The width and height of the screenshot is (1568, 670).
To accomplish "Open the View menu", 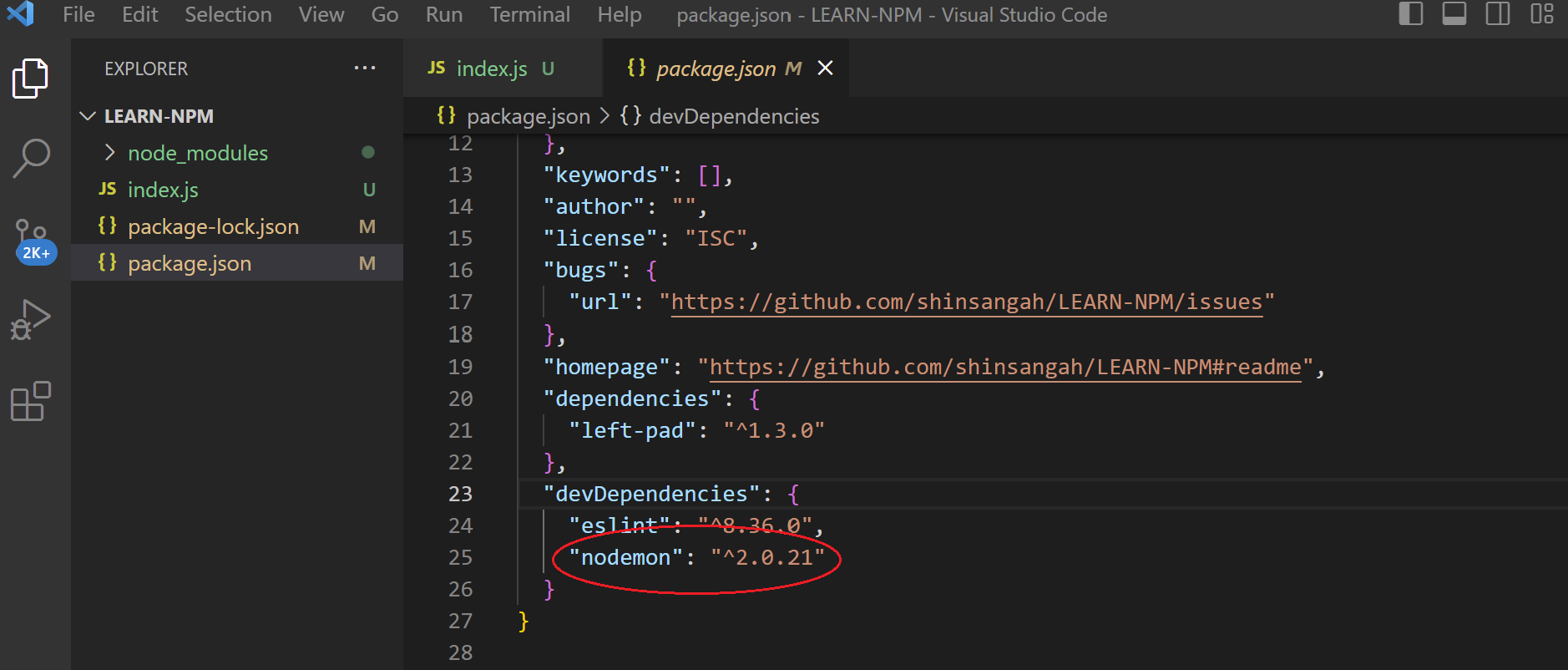I will 321,14.
